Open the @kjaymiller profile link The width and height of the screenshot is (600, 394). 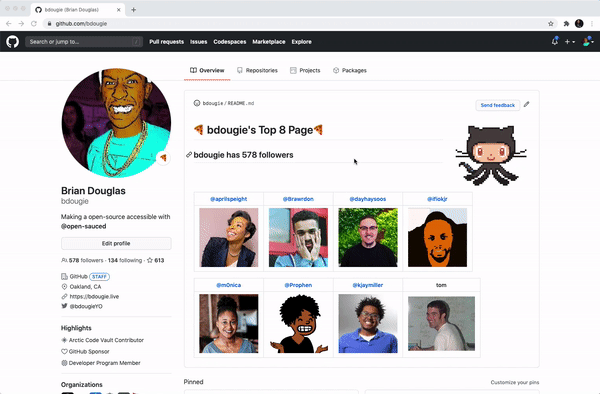(x=368, y=285)
